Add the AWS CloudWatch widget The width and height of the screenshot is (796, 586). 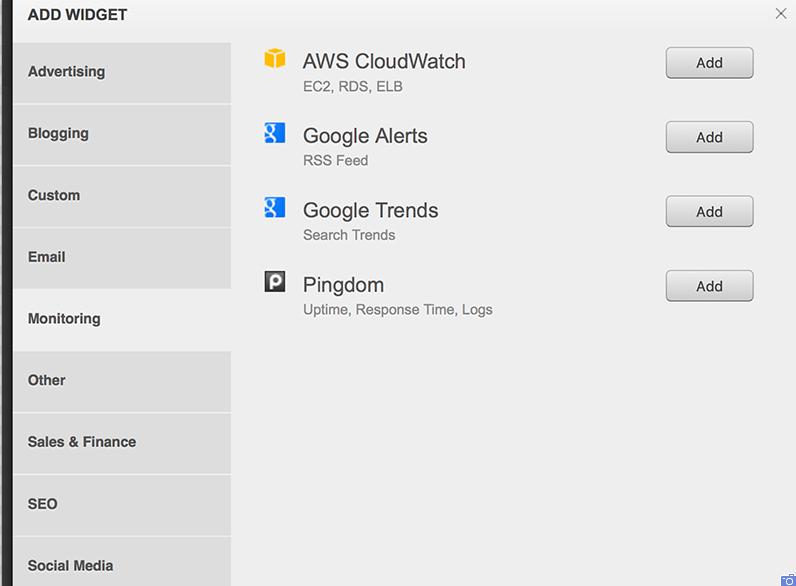(x=709, y=63)
